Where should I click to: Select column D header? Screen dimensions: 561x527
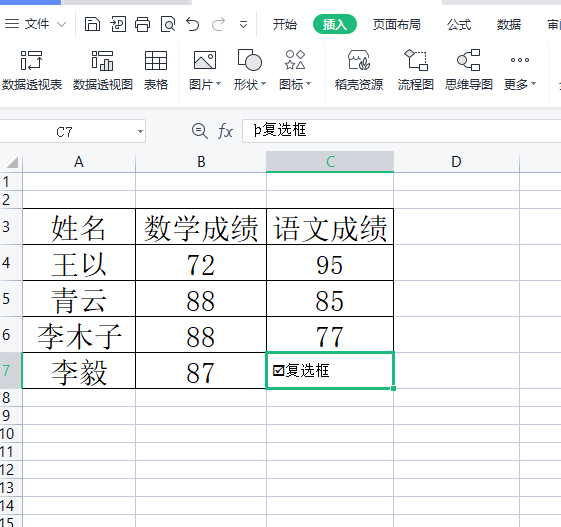point(457,162)
